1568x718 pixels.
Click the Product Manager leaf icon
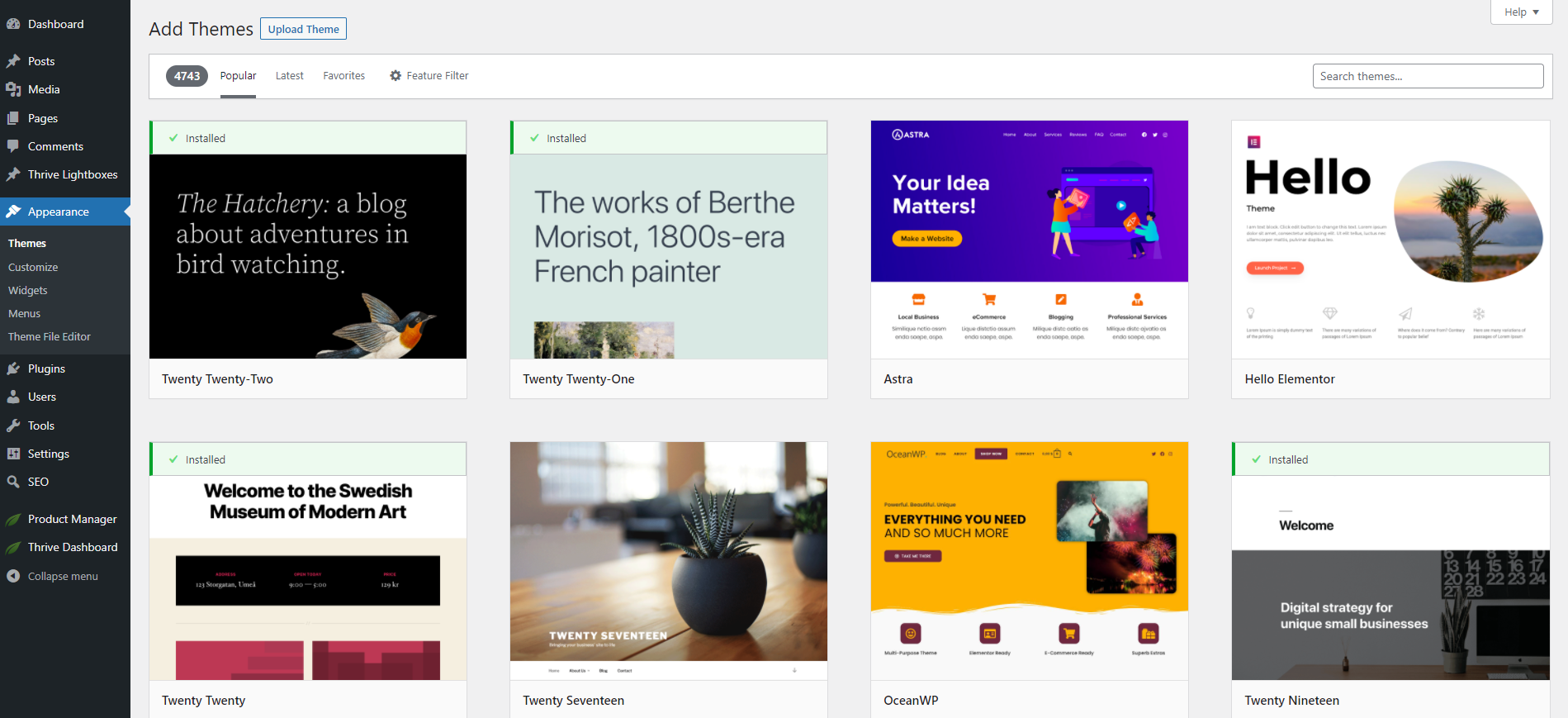coord(13,519)
